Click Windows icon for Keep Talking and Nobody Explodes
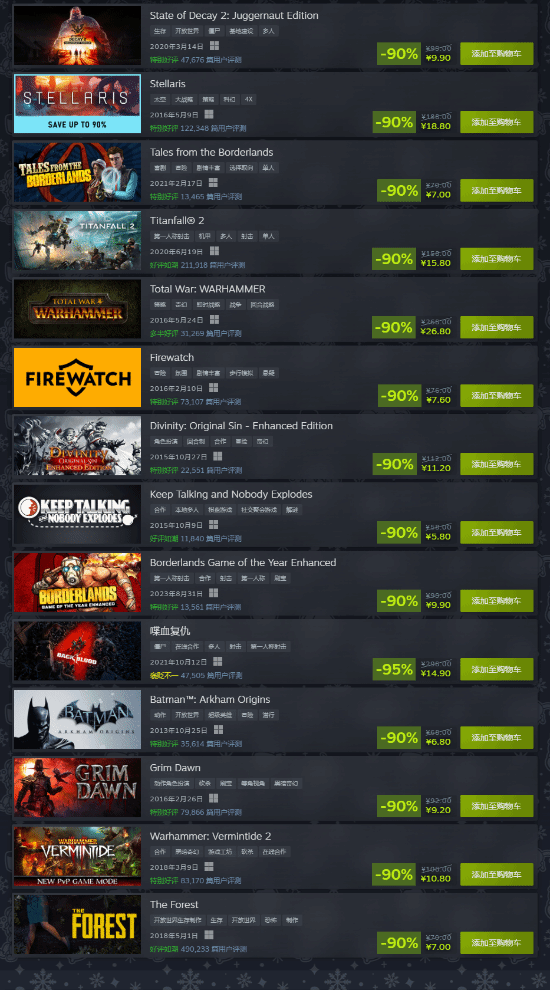The width and height of the screenshot is (550, 990). (x=213, y=525)
